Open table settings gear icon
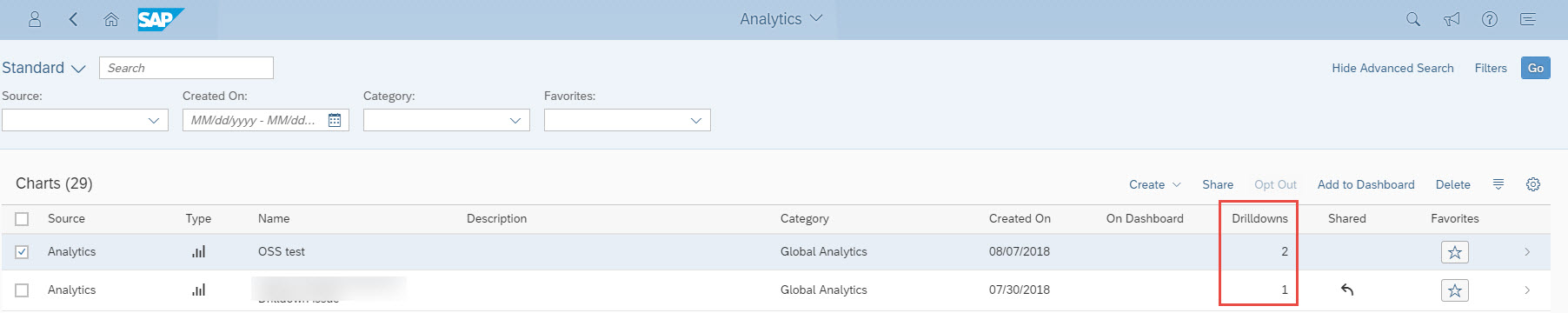The image size is (1568, 313). tap(1533, 184)
